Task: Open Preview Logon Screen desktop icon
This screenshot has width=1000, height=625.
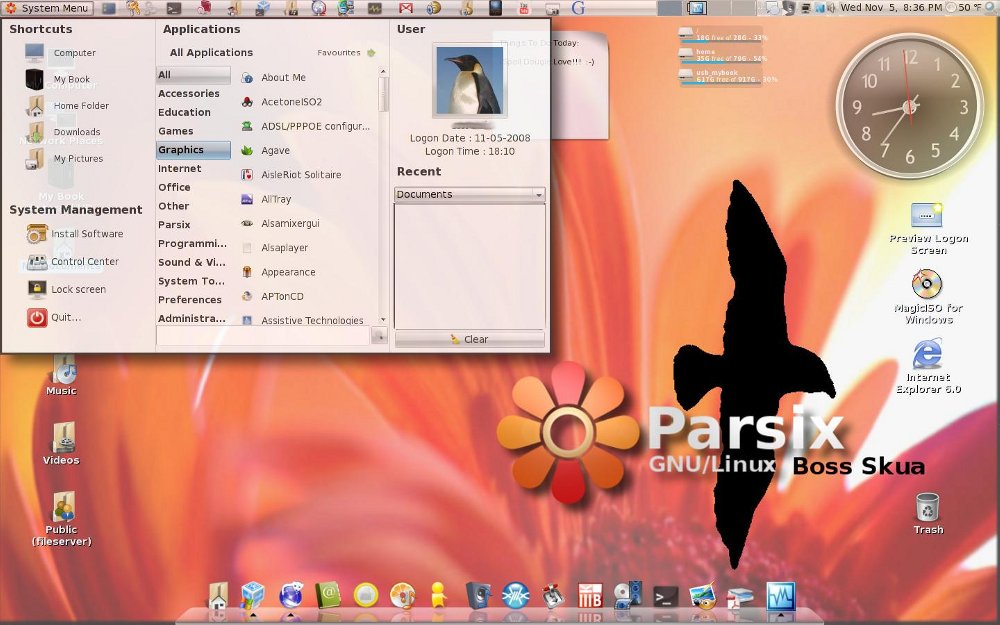Action: tap(928, 228)
